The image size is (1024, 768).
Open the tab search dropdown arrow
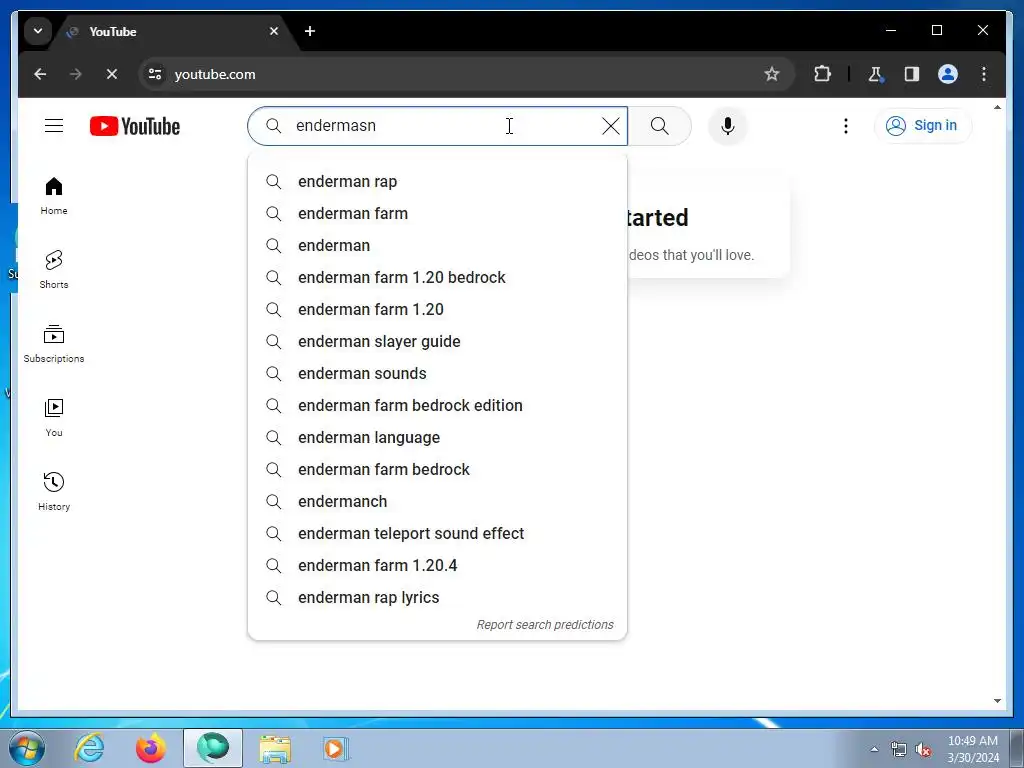point(38,31)
